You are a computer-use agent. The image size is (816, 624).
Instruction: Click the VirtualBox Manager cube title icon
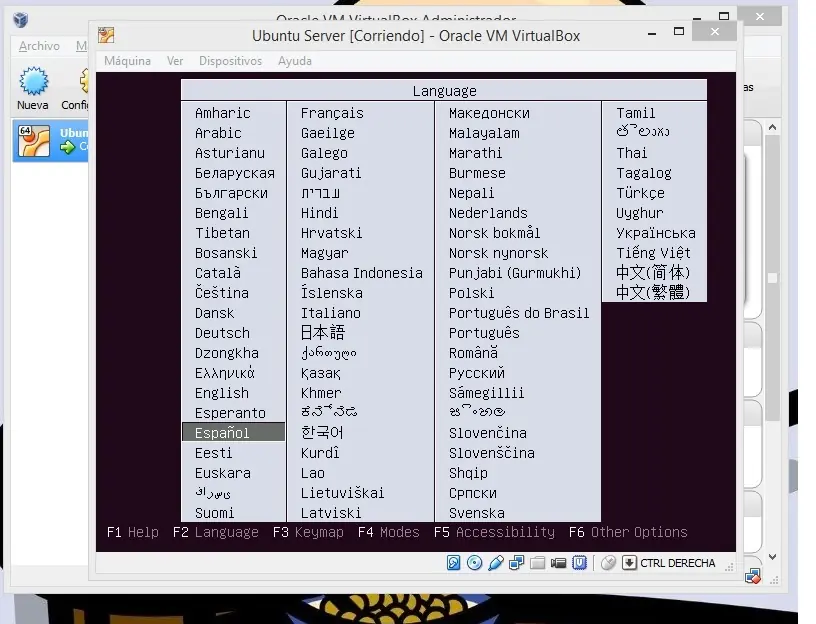(x=20, y=20)
